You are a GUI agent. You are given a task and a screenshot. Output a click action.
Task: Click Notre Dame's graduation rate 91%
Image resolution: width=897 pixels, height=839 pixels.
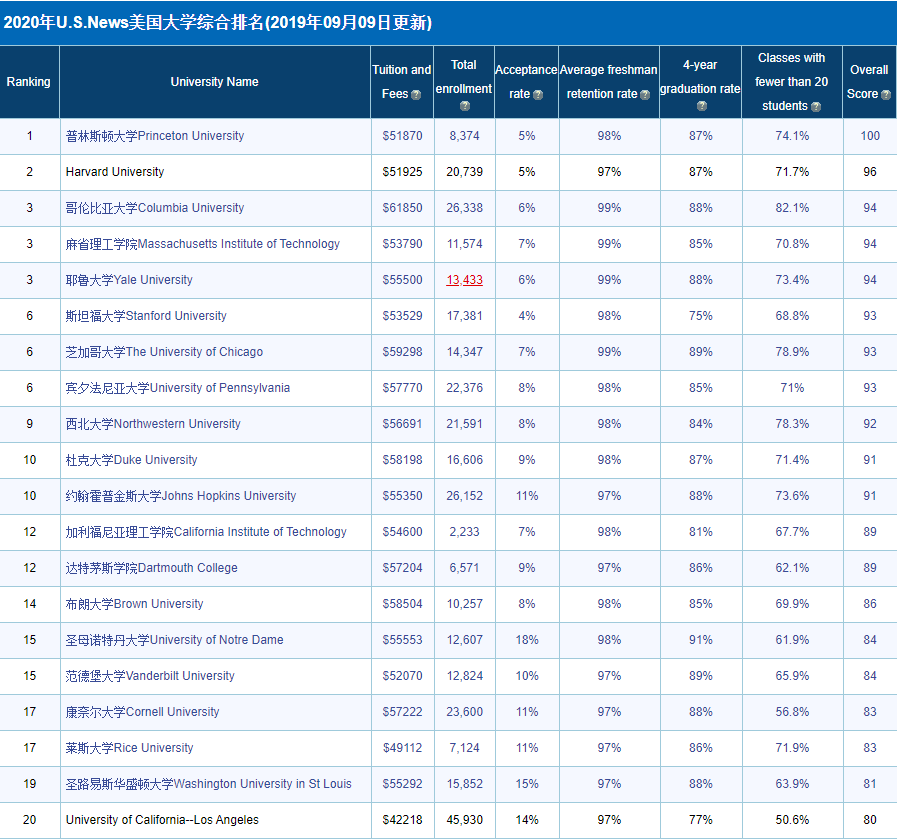click(x=701, y=640)
